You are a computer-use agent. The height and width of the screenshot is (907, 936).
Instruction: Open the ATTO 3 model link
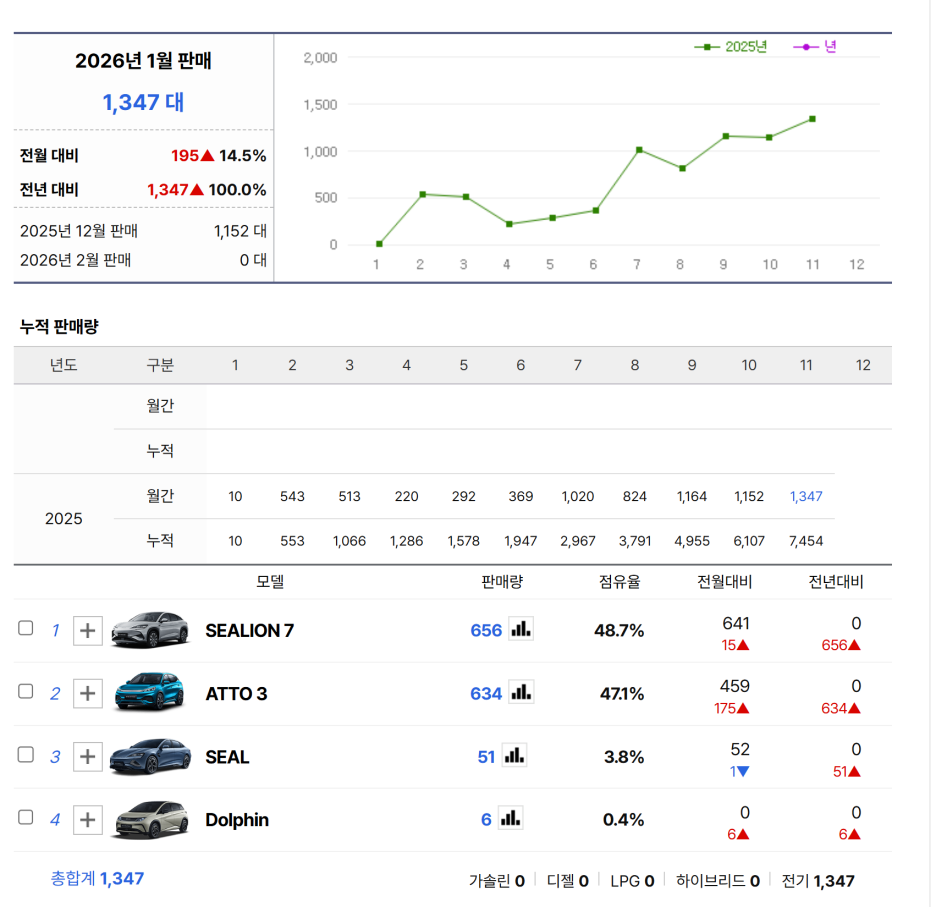(x=236, y=694)
